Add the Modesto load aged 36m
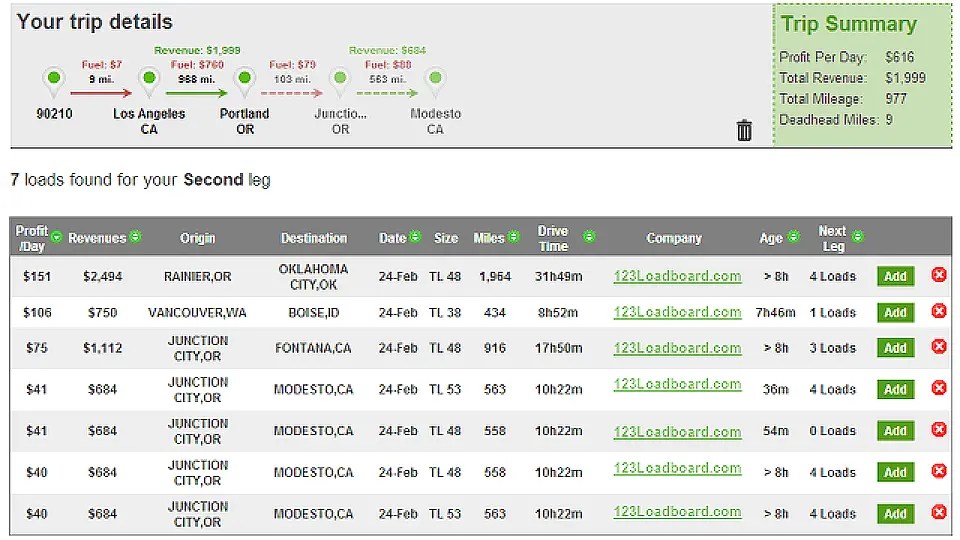The width and height of the screenshot is (960, 540). point(895,389)
